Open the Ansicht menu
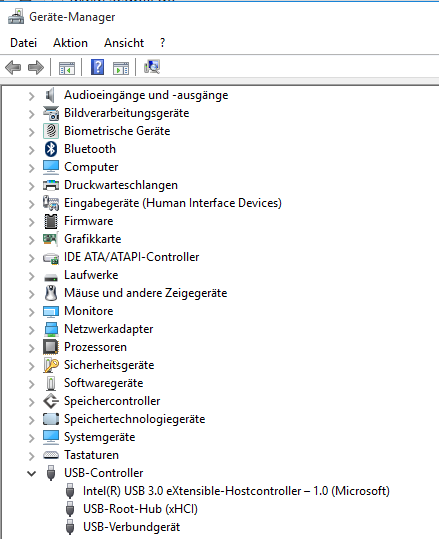The width and height of the screenshot is (439, 539). click(124, 43)
